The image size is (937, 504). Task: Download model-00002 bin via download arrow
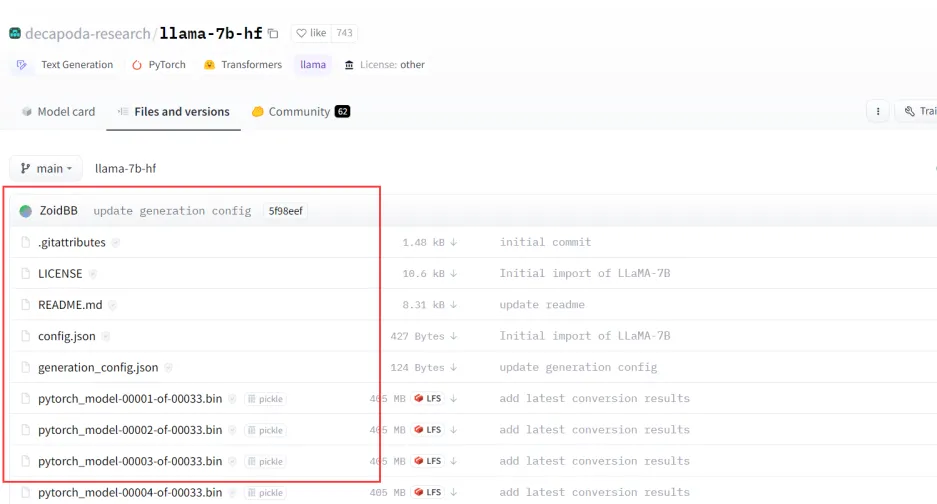pyautogui.click(x=454, y=430)
